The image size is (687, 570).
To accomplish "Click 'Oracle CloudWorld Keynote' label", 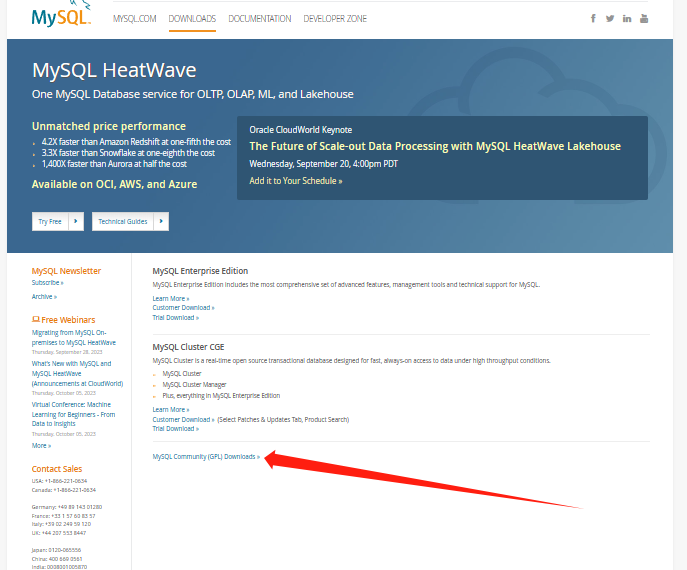I will click(301, 130).
